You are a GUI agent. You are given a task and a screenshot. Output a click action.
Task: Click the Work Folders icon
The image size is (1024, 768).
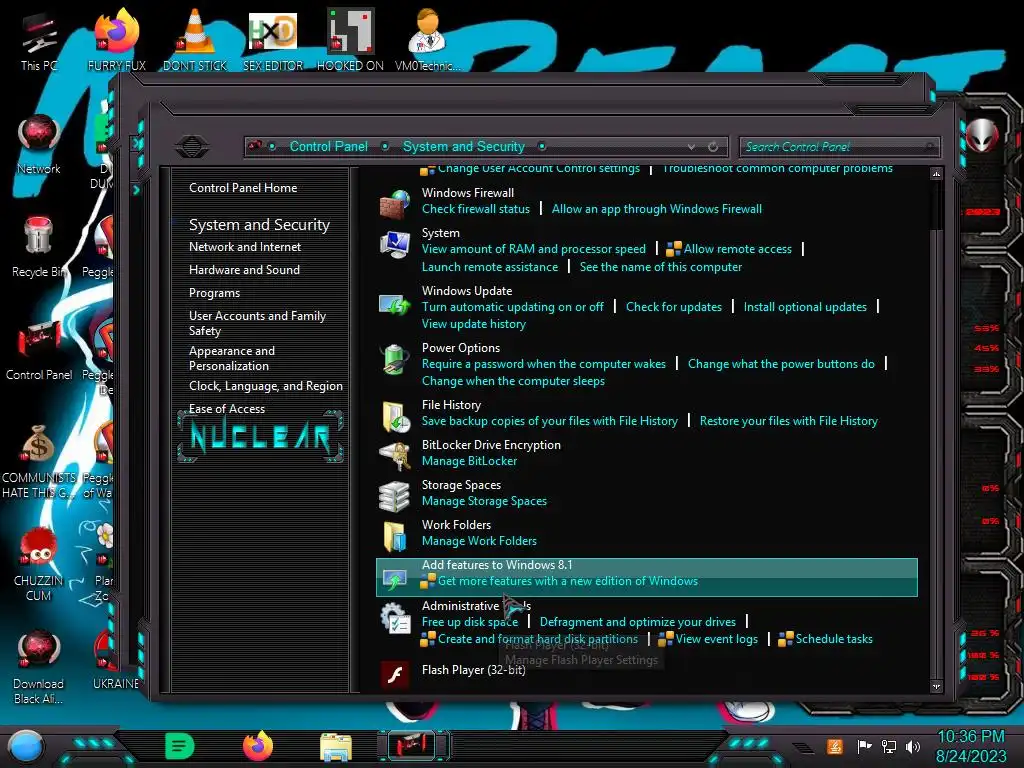pyautogui.click(x=394, y=536)
